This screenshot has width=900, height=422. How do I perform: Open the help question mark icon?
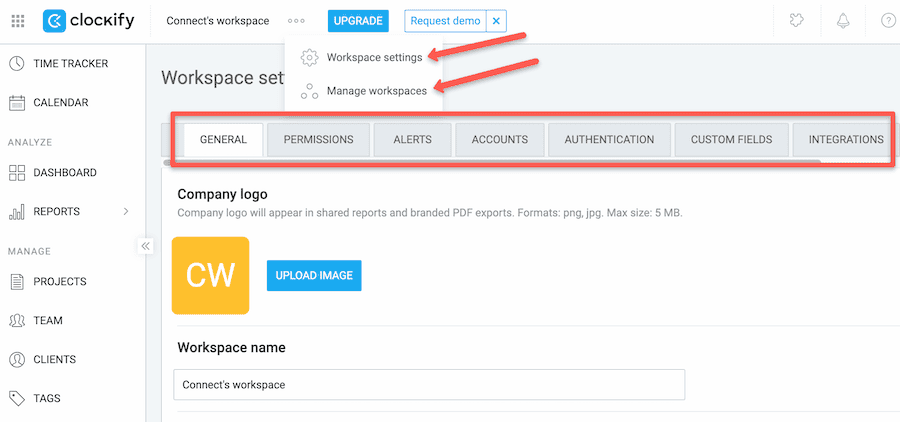click(x=888, y=21)
